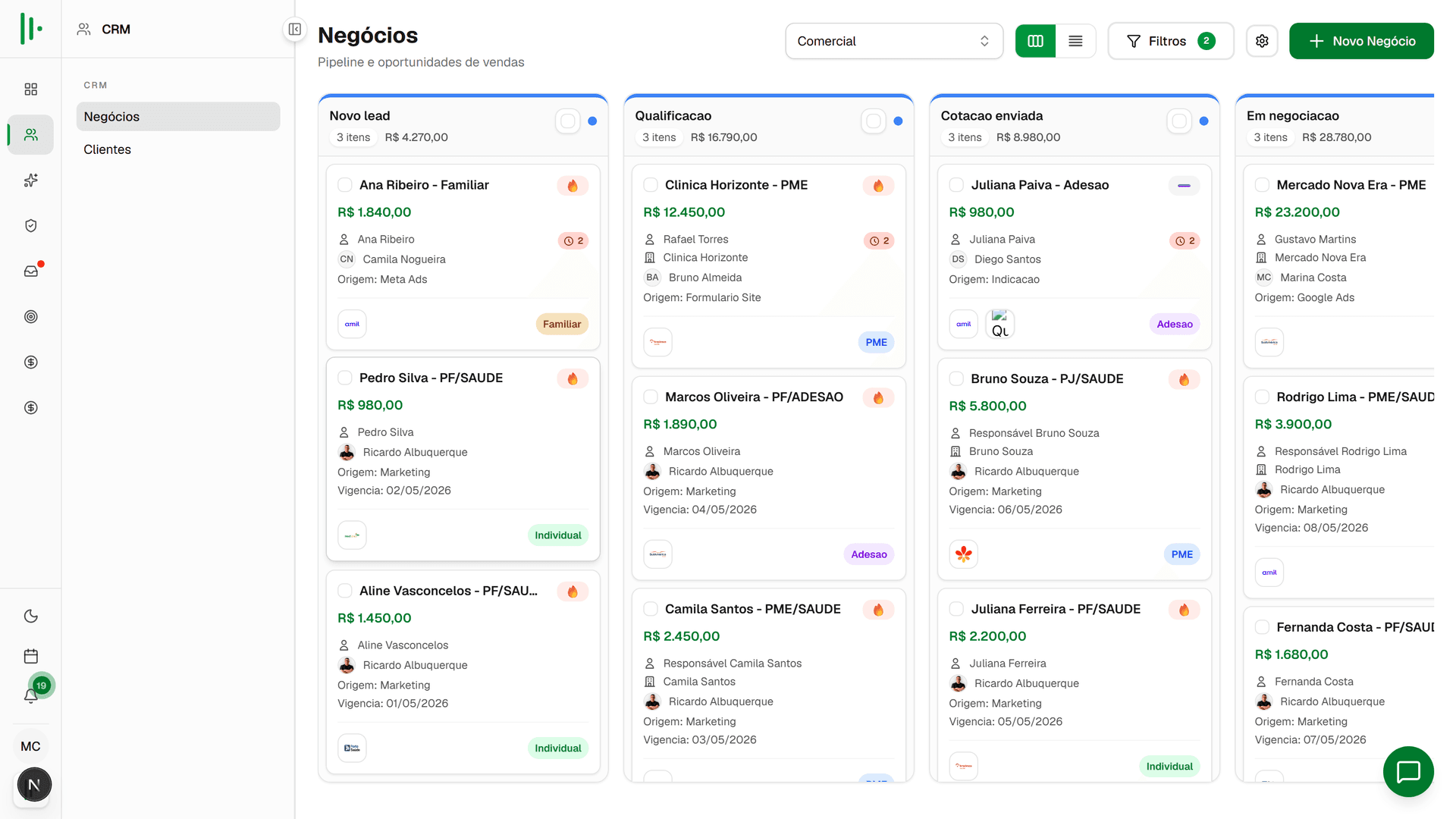Image resolution: width=1456 pixels, height=819 pixels.
Task: Click pending badge on Juliana Paiva card
Action: point(1185,241)
